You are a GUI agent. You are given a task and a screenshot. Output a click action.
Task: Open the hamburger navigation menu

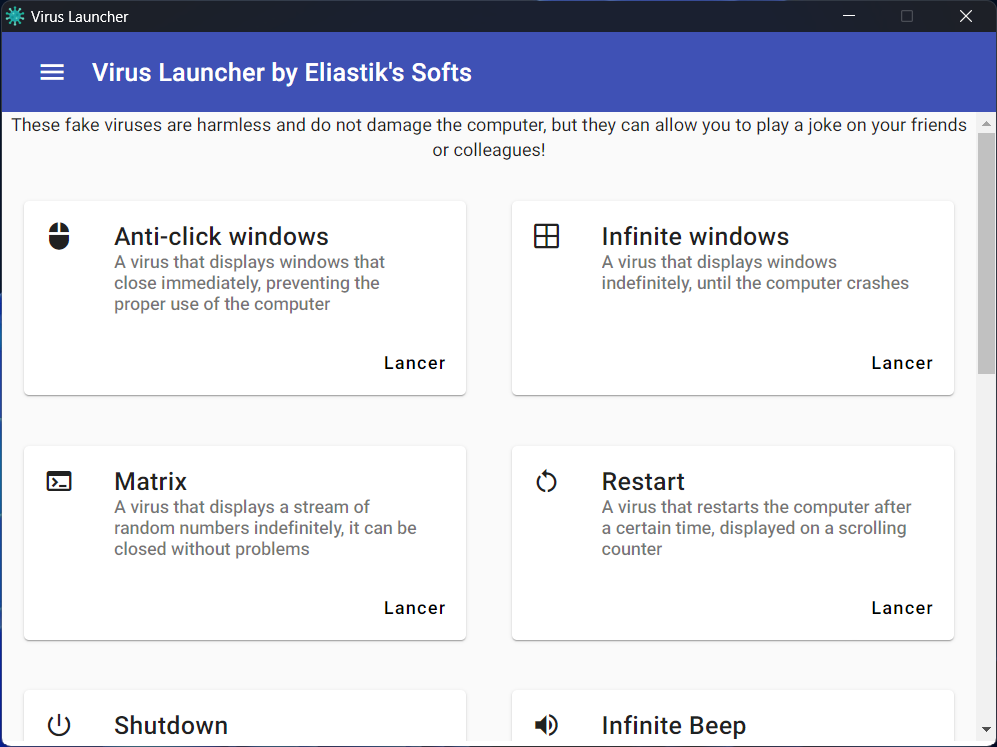point(52,72)
